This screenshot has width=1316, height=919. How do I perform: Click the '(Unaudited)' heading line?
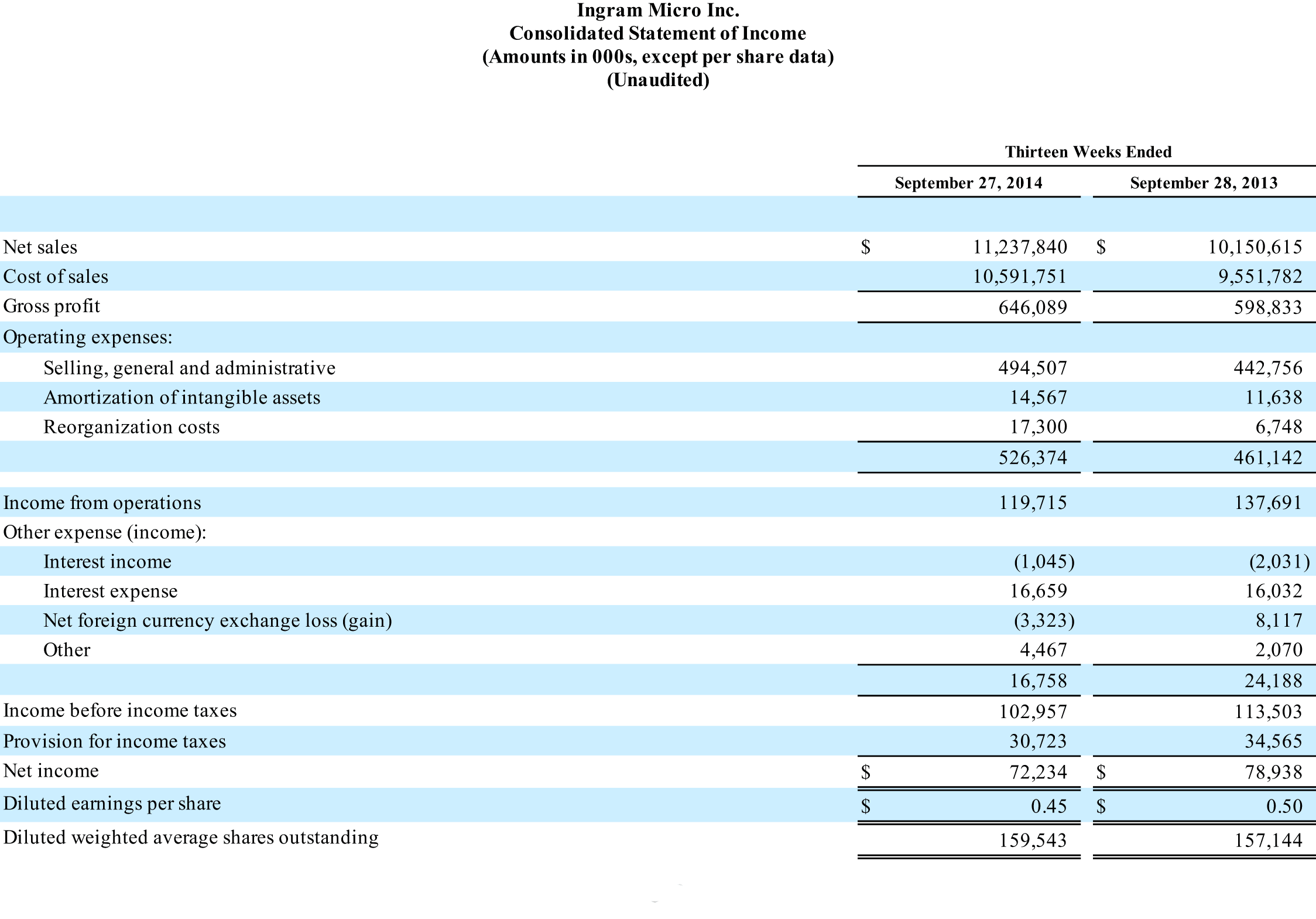658,80
